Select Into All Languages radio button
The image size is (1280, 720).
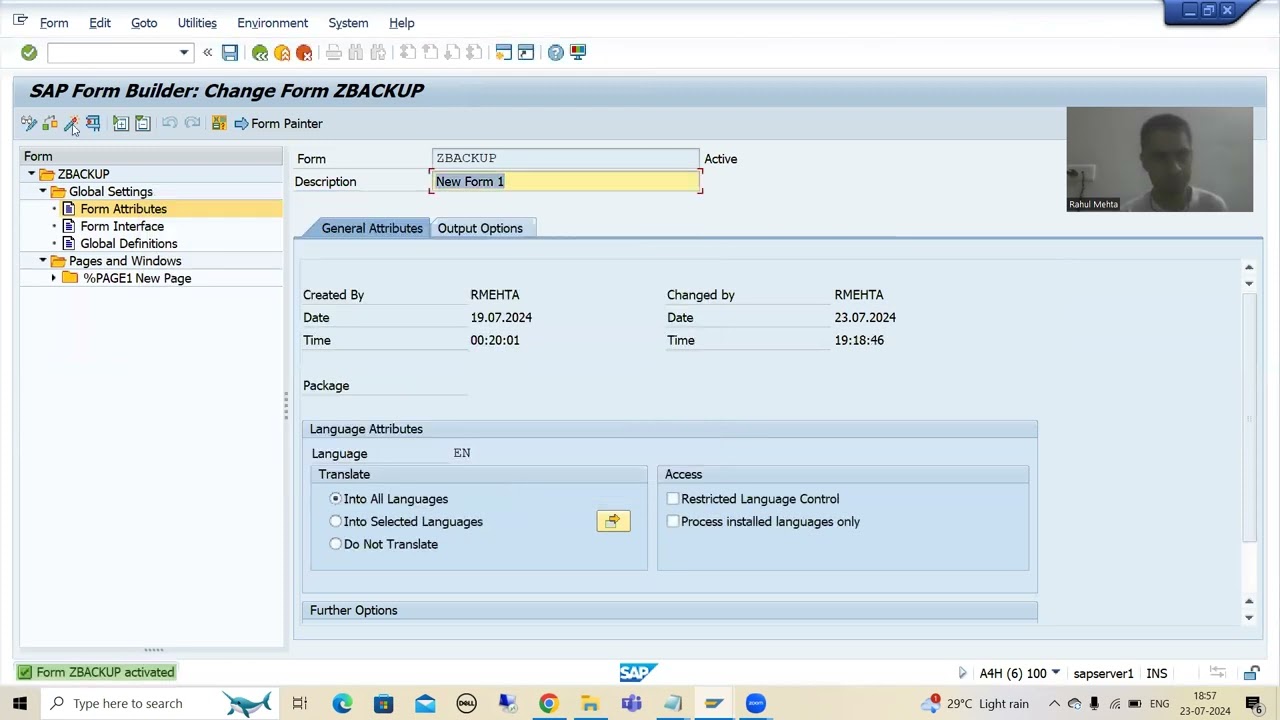336,499
